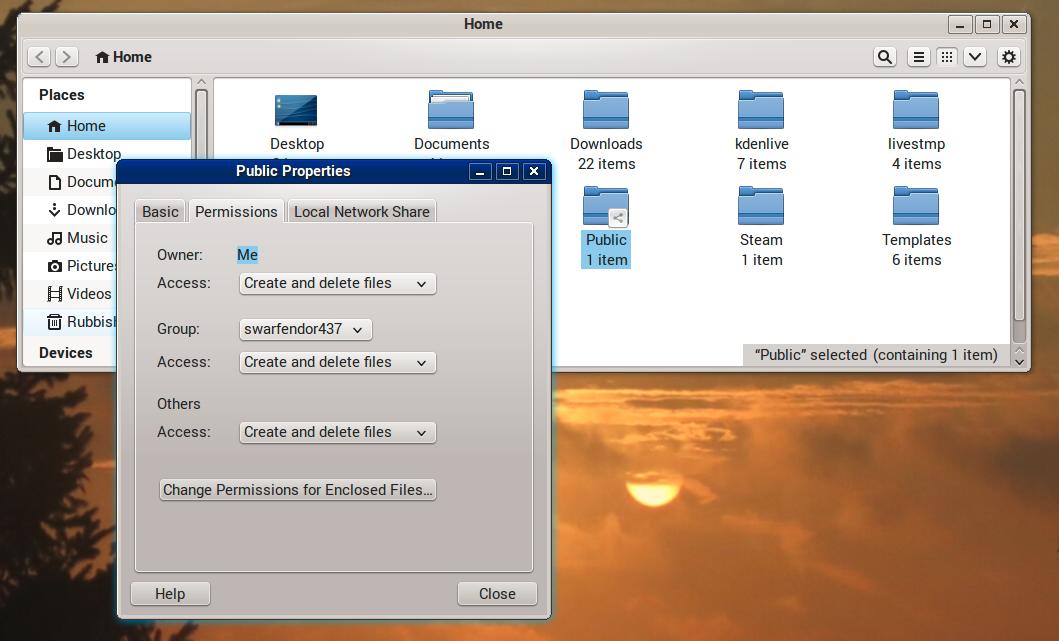
Task: Switch to icon grid view
Action: pos(946,57)
